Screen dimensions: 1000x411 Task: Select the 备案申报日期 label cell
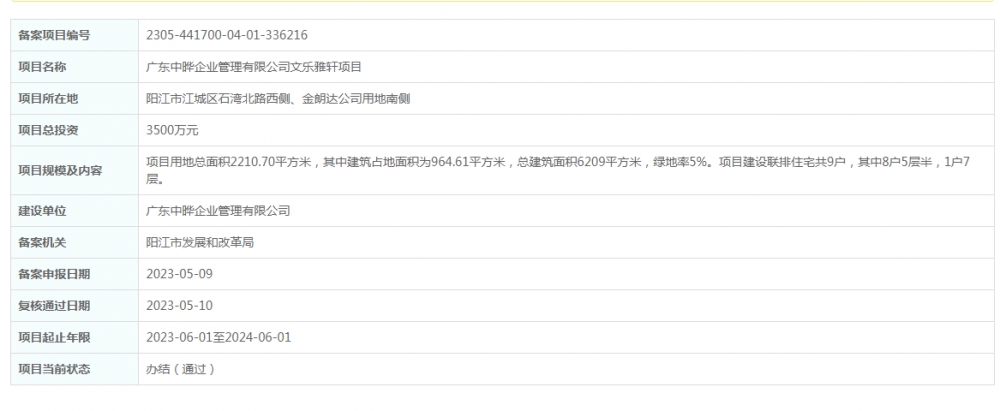(75, 274)
